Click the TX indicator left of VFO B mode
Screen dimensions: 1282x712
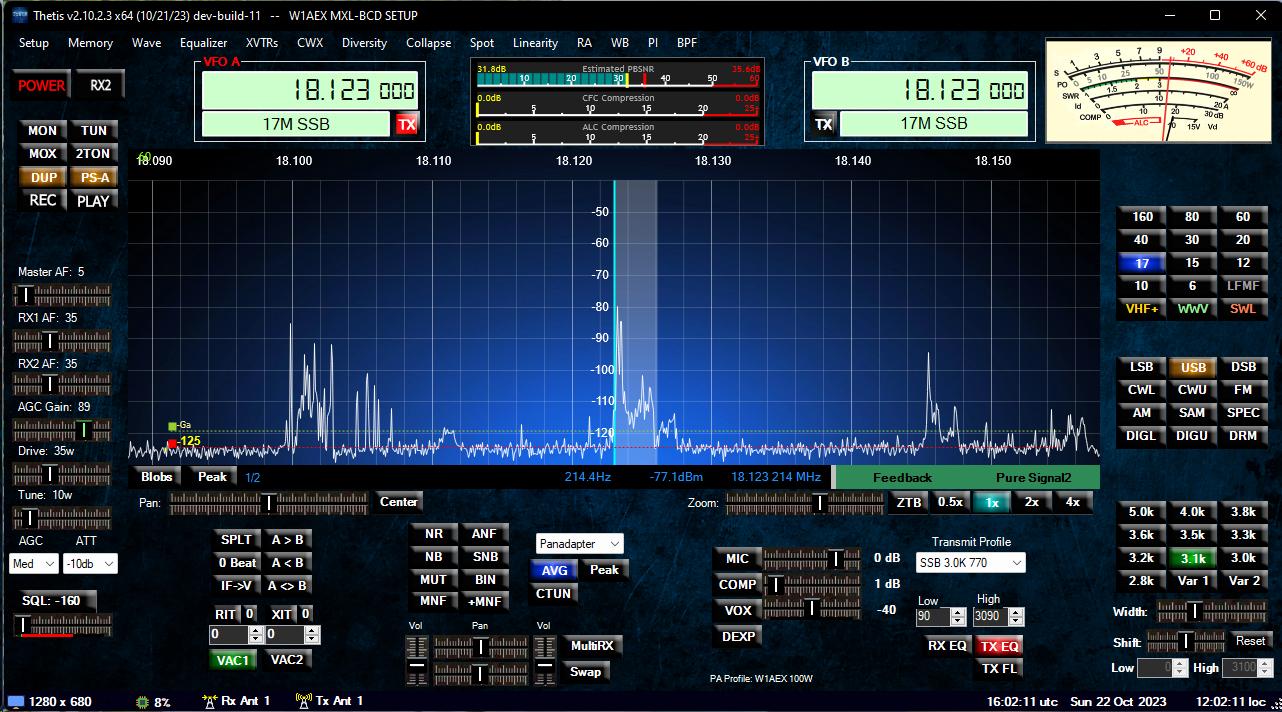click(823, 124)
